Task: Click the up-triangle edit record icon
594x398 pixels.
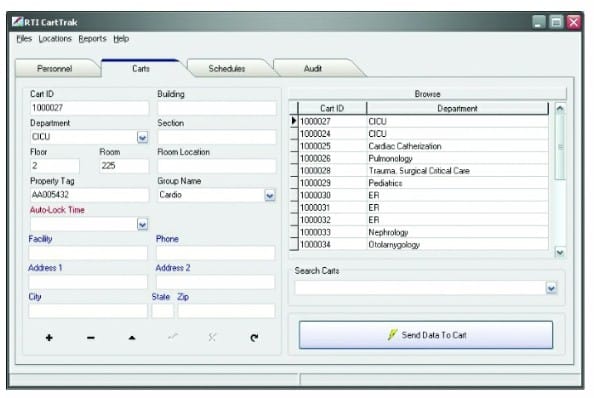Action: pyautogui.click(x=132, y=337)
